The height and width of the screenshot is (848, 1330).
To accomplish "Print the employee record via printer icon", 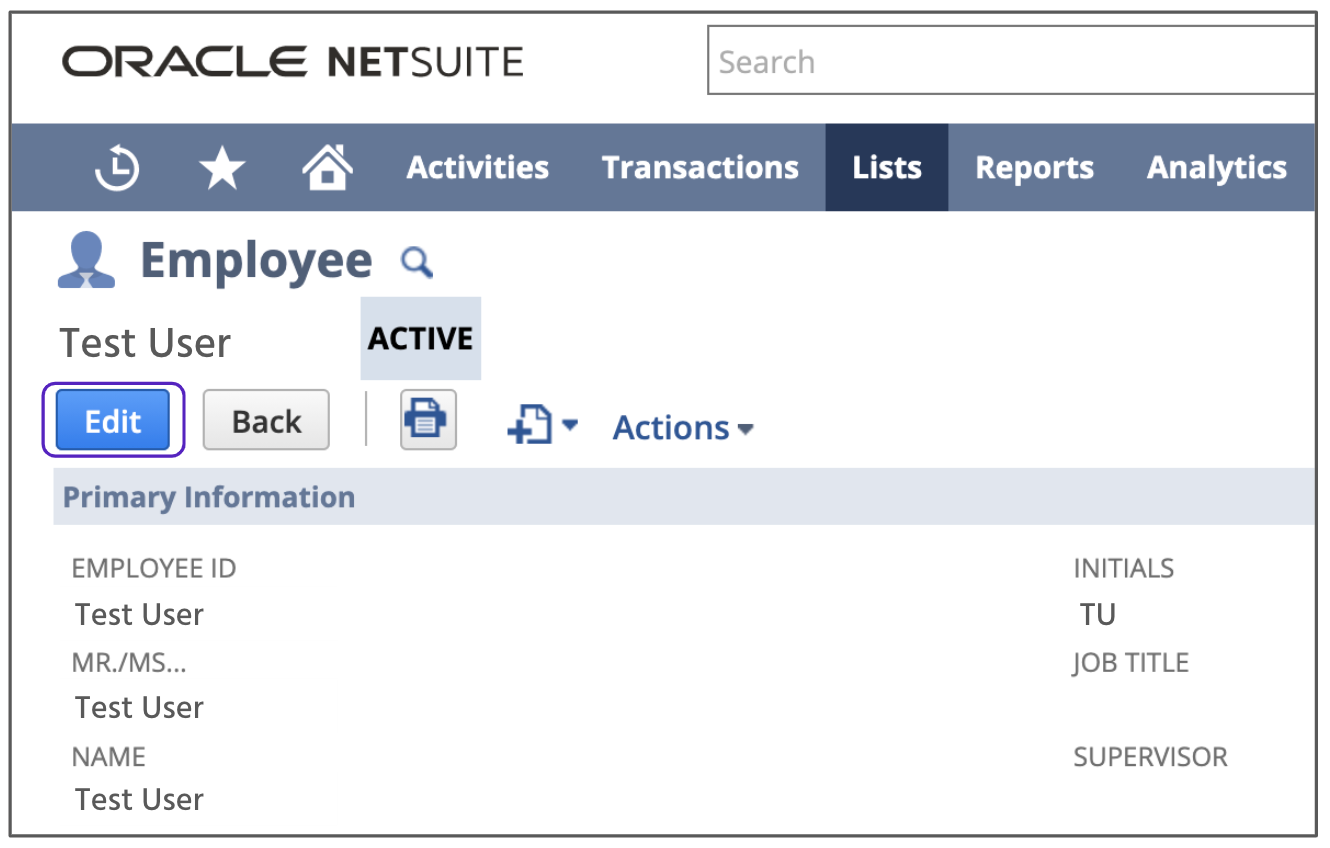I will coord(428,420).
